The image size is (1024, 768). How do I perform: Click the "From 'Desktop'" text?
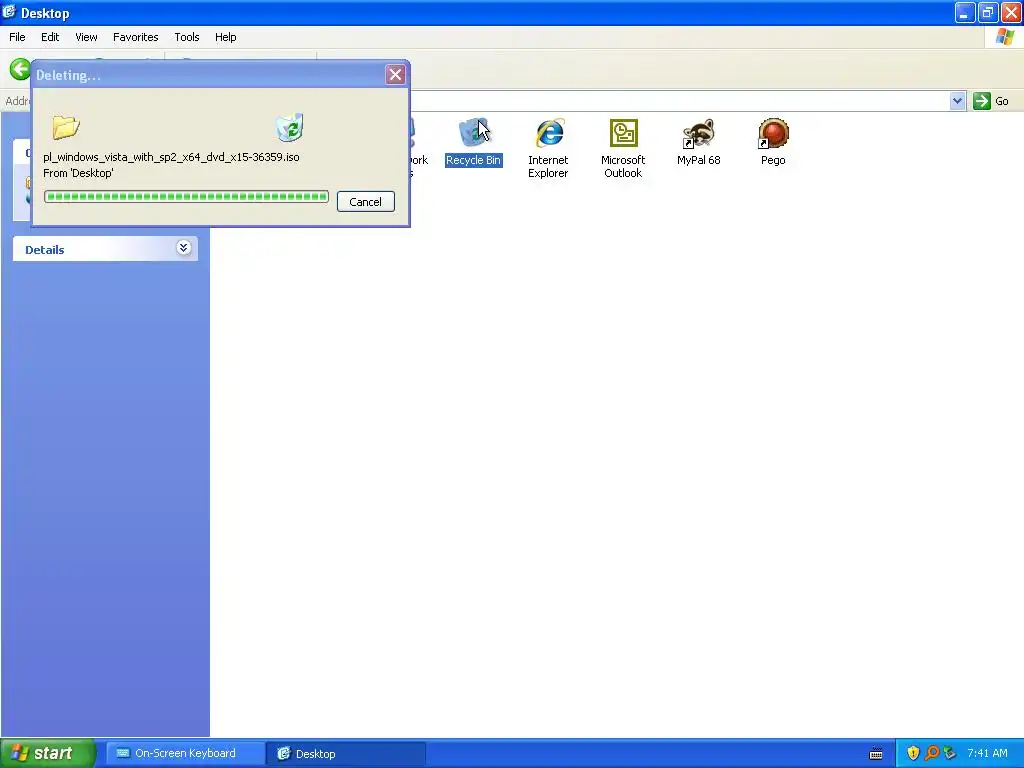pos(78,173)
